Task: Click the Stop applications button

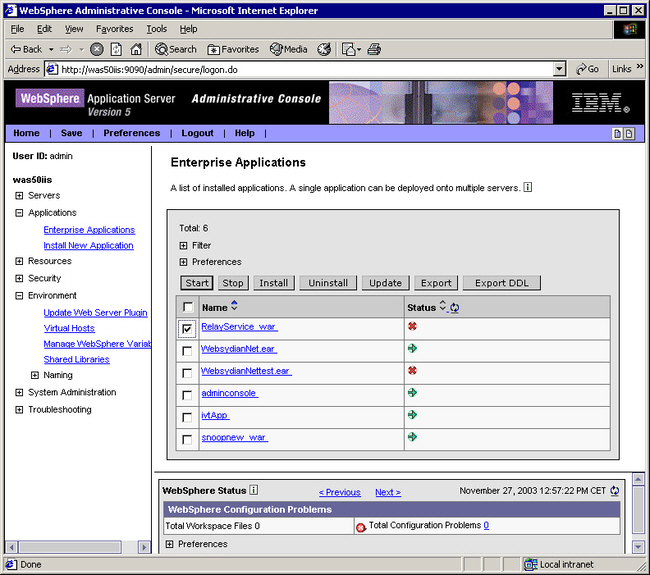Action: point(233,283)
